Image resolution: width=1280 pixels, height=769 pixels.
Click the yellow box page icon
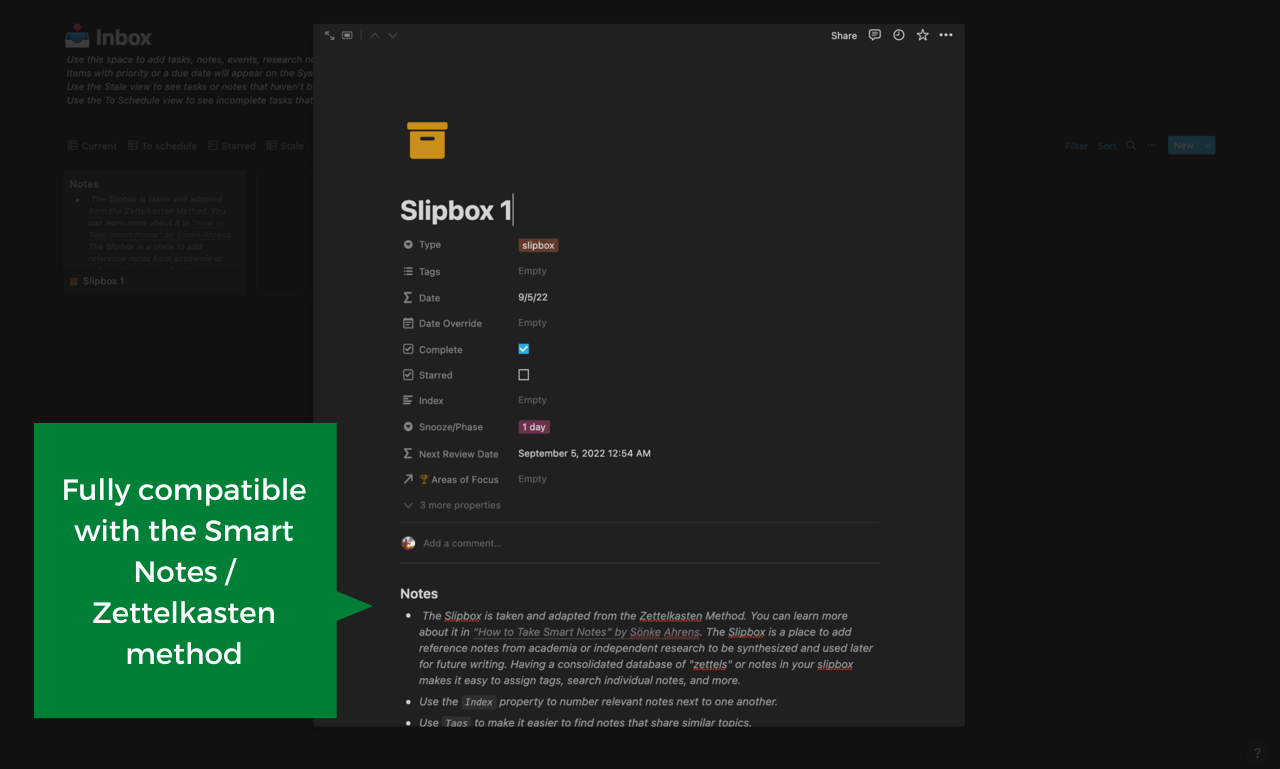coord(427,140)
